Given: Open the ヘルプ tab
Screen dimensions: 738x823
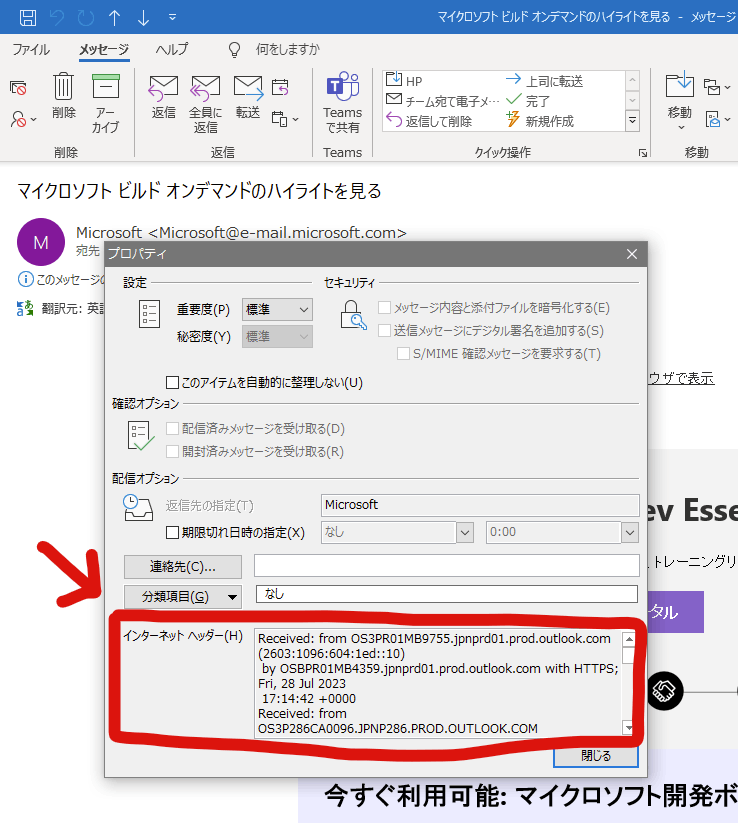Looking at the screenshot, I should [172, 49].
